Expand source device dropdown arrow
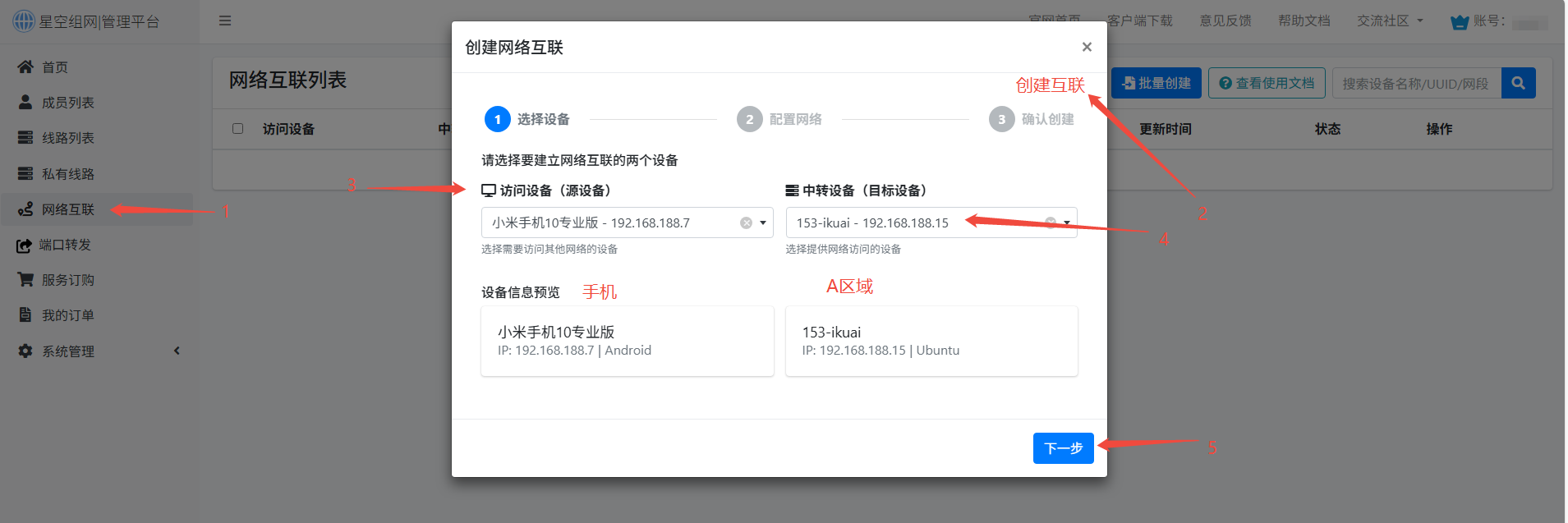The height and width of the screenshot is (523, 1568). point(763,223)
